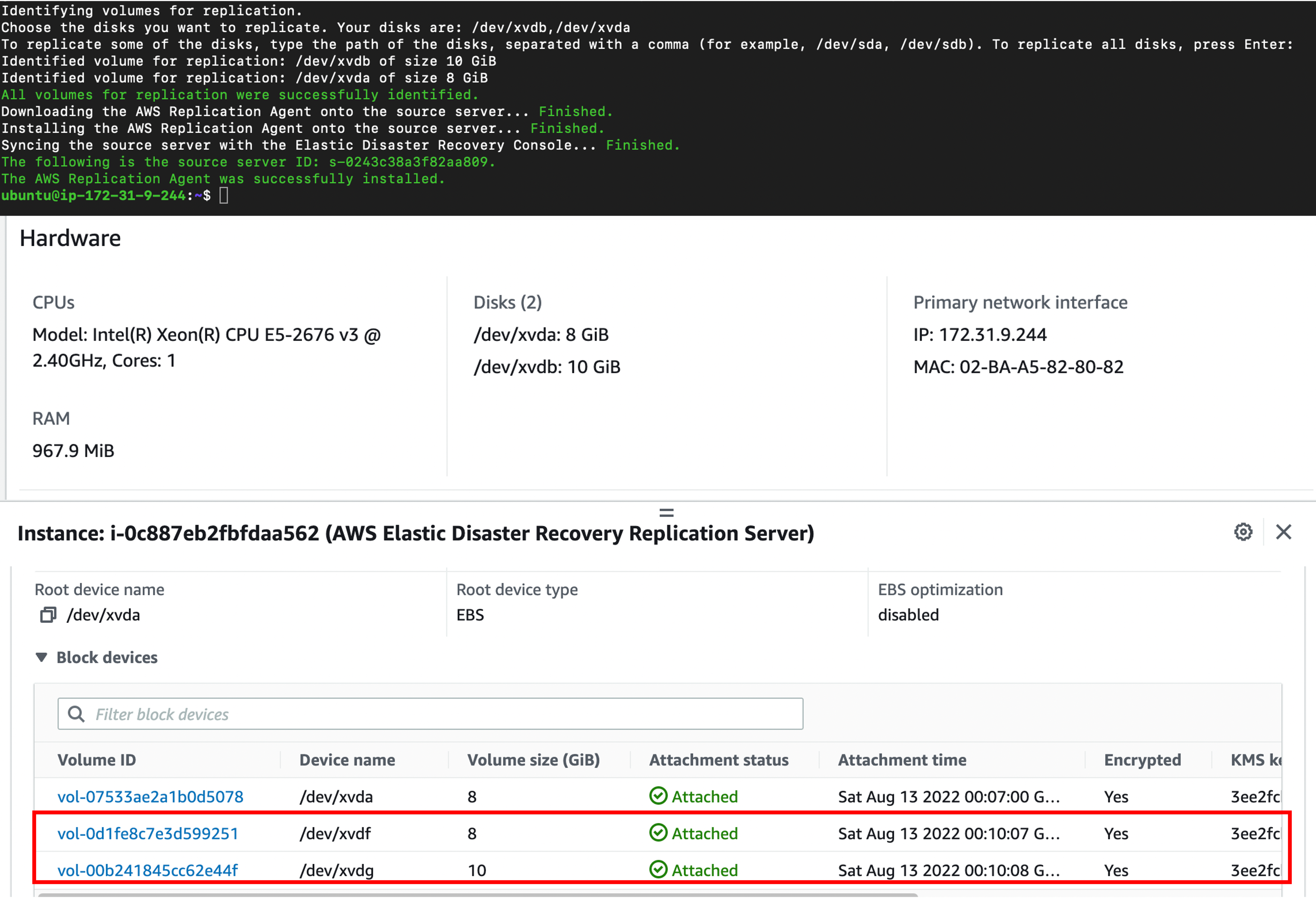The image size is (1316, 898).
Task: Select MAC 02-BA-A5-82-80-82 text
Action: 1018,367
